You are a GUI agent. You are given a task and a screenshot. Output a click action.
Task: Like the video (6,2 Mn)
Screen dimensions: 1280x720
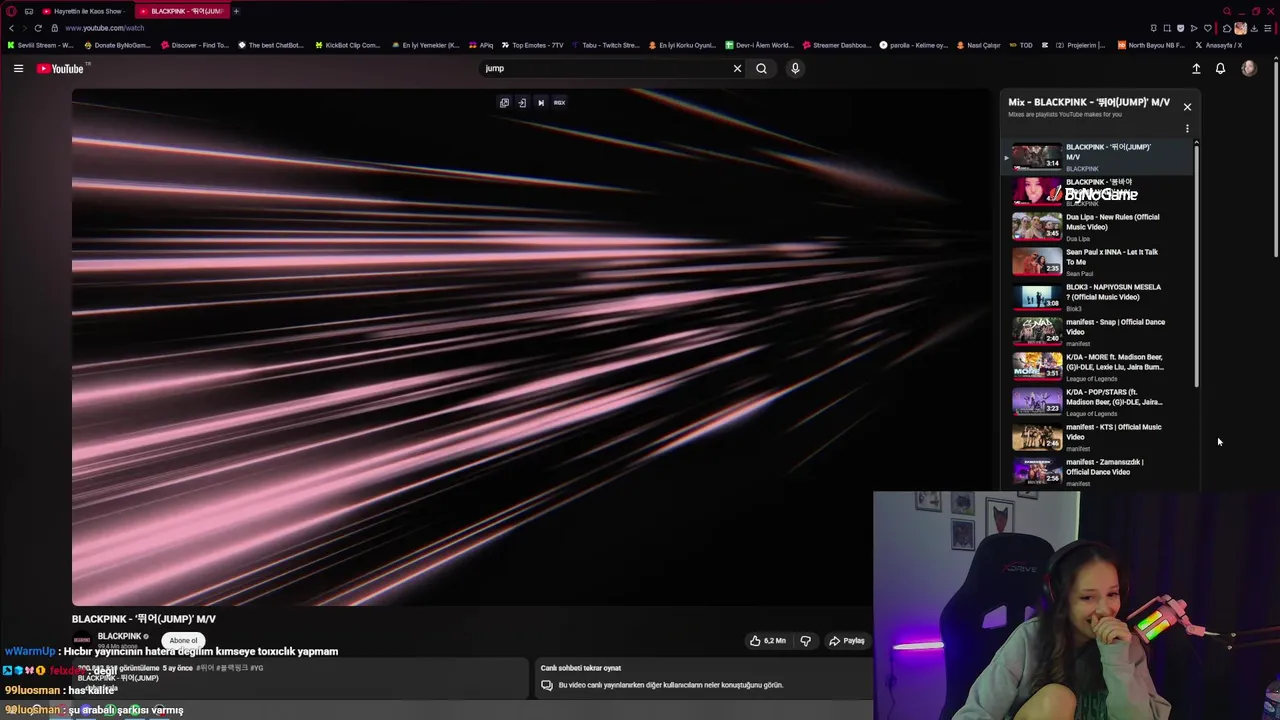click(768, 640)
